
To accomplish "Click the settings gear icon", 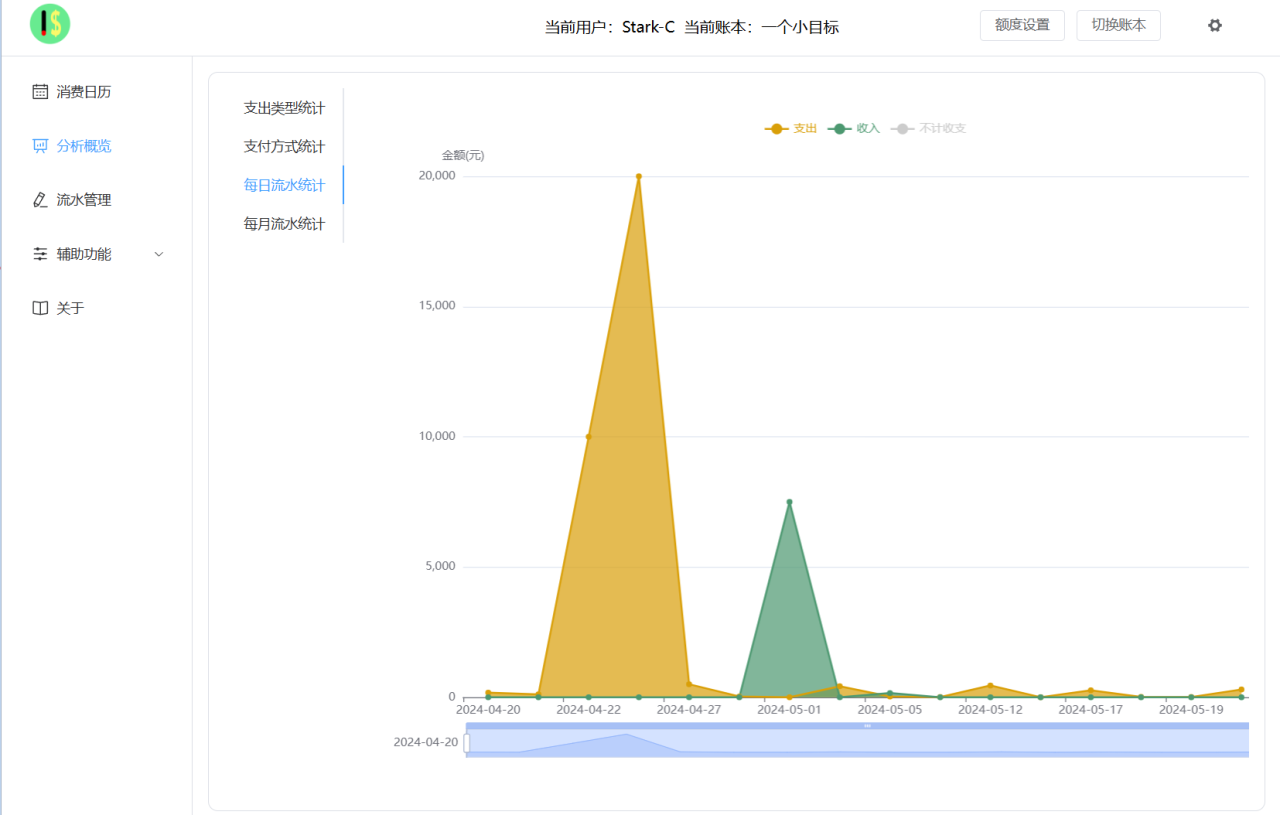I will click(1214, 24).
